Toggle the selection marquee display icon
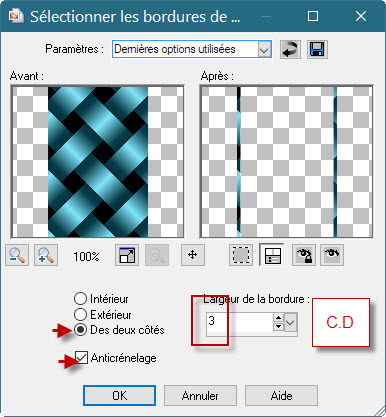Viewport: 386px width, 417px height. coord(241,255)
